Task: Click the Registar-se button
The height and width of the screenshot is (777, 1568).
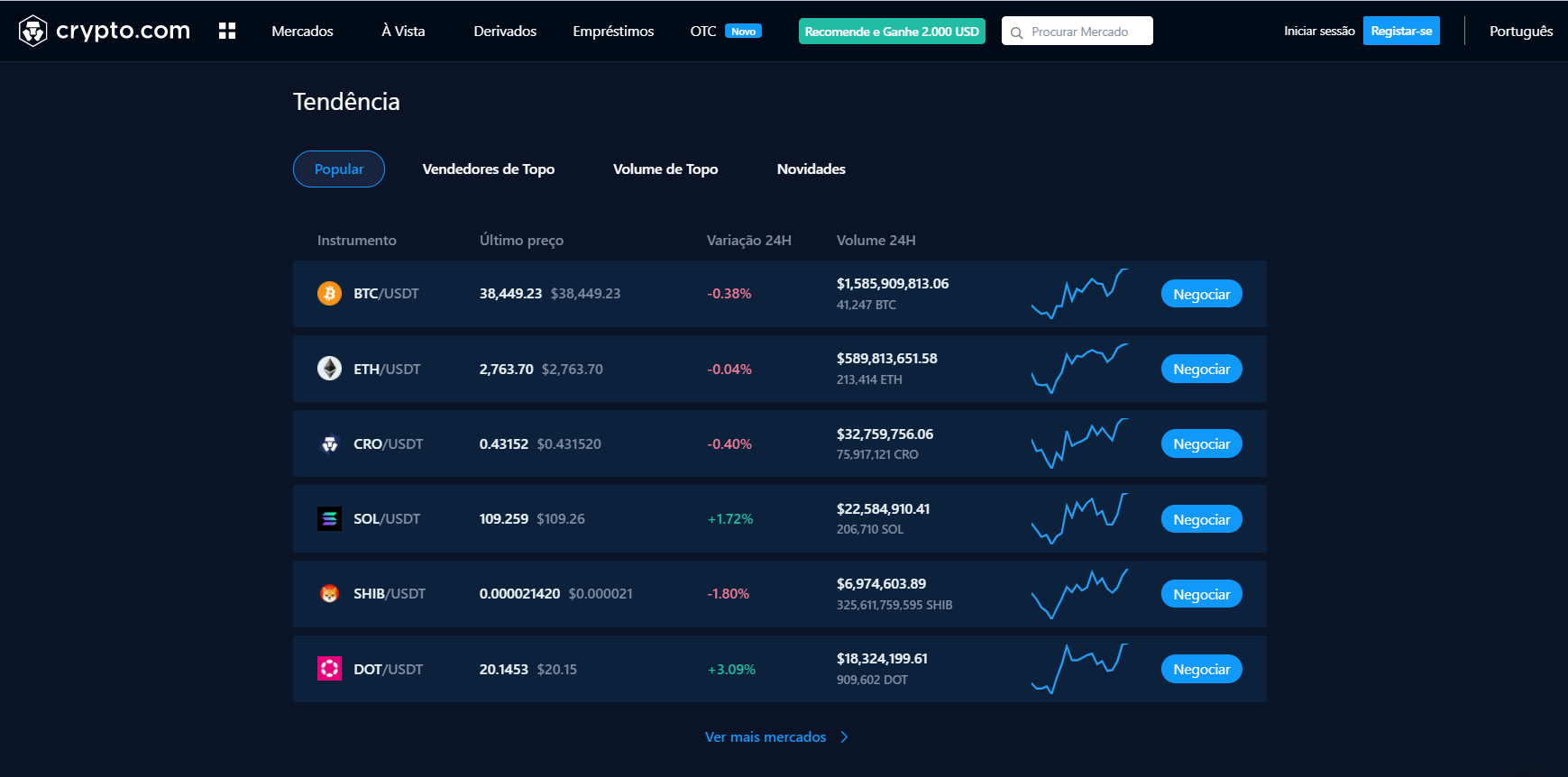Action: pos(1401,31)
